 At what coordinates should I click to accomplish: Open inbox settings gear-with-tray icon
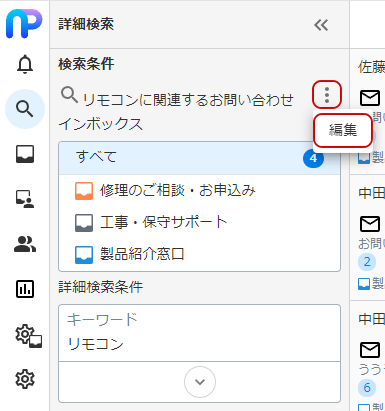[28, 336]
